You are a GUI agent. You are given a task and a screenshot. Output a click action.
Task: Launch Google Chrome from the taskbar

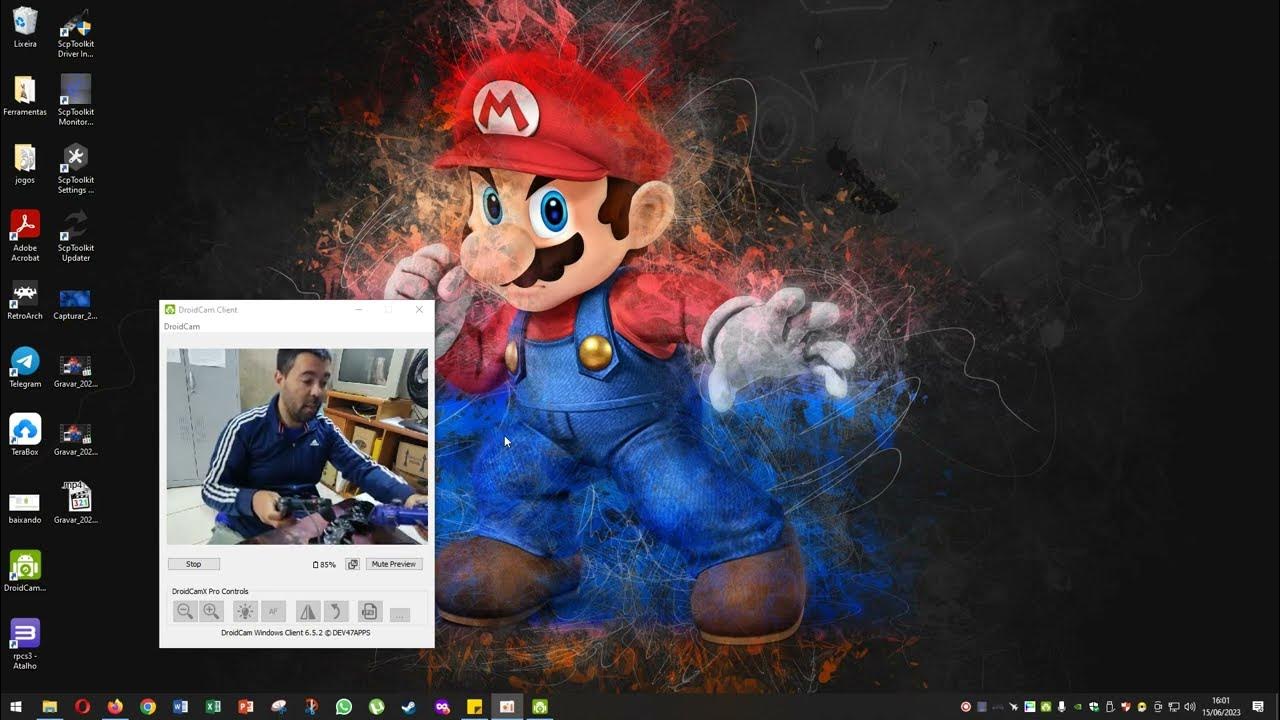(148, 707)
